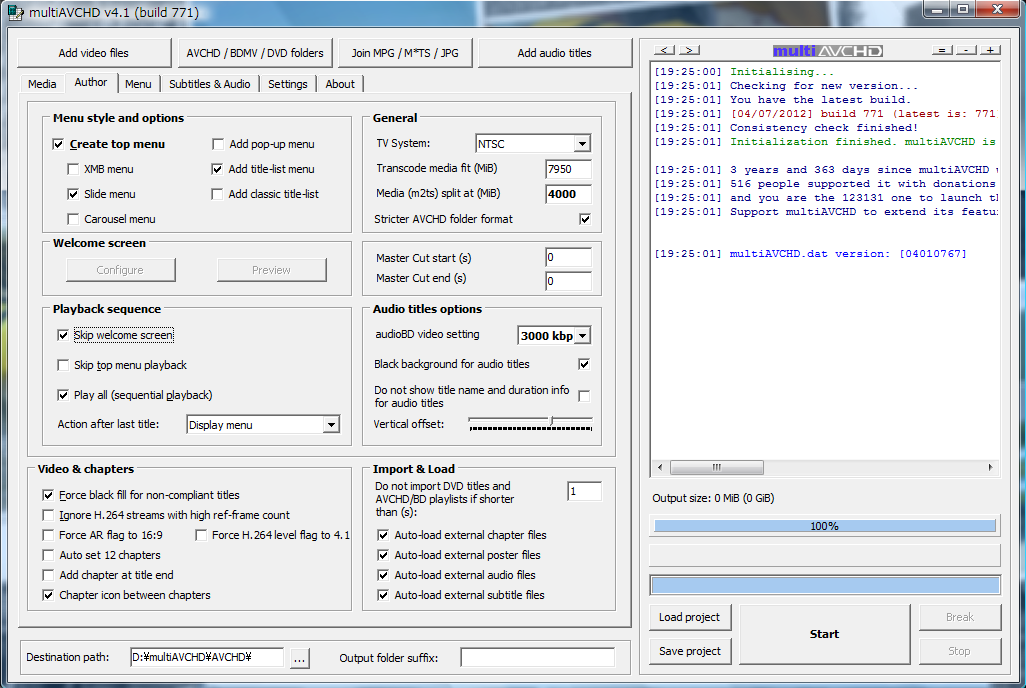Enable Ignore H.264 streams high ref-frame
Viewport: 1026px width, 688px height.
[x=48, y=515]
